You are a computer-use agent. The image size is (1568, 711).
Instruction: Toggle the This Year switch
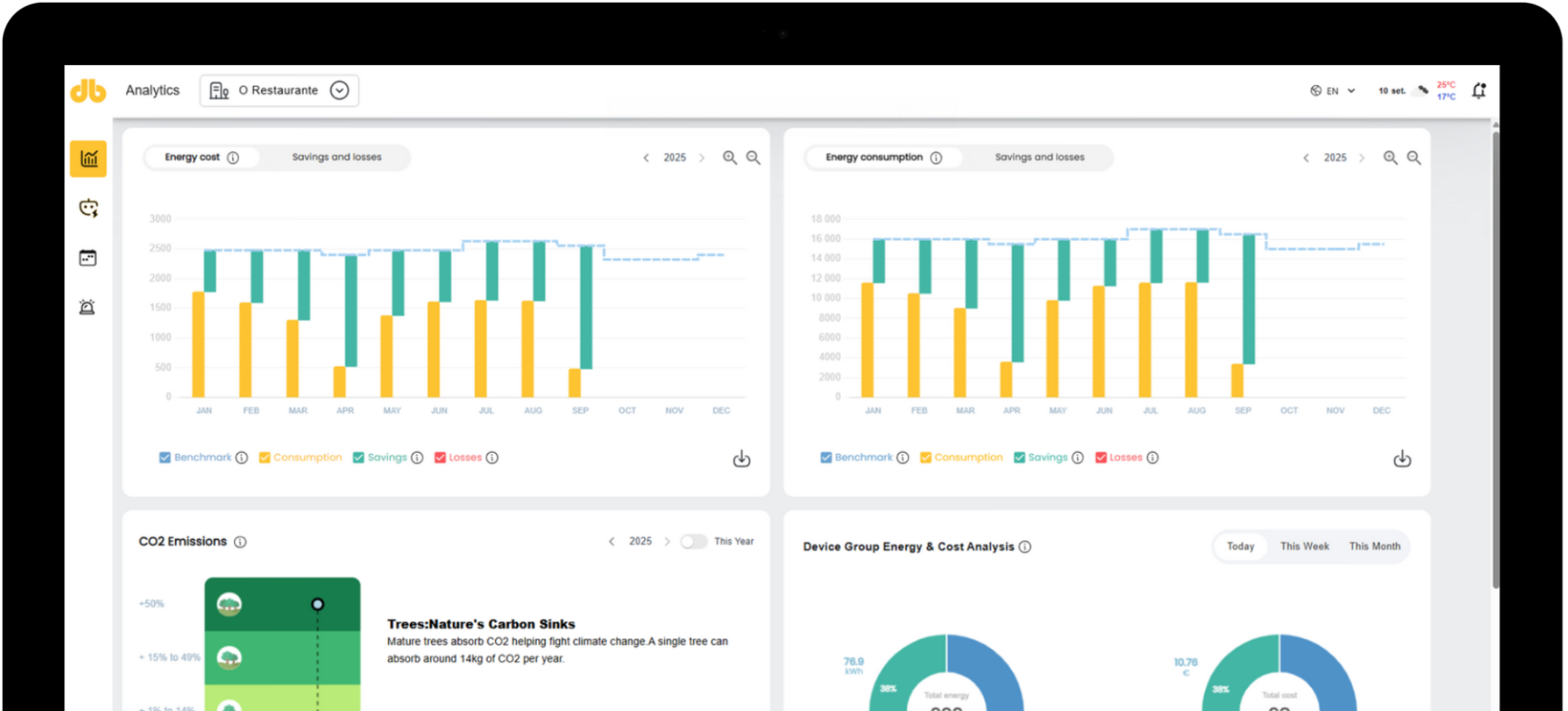point(693,542)
